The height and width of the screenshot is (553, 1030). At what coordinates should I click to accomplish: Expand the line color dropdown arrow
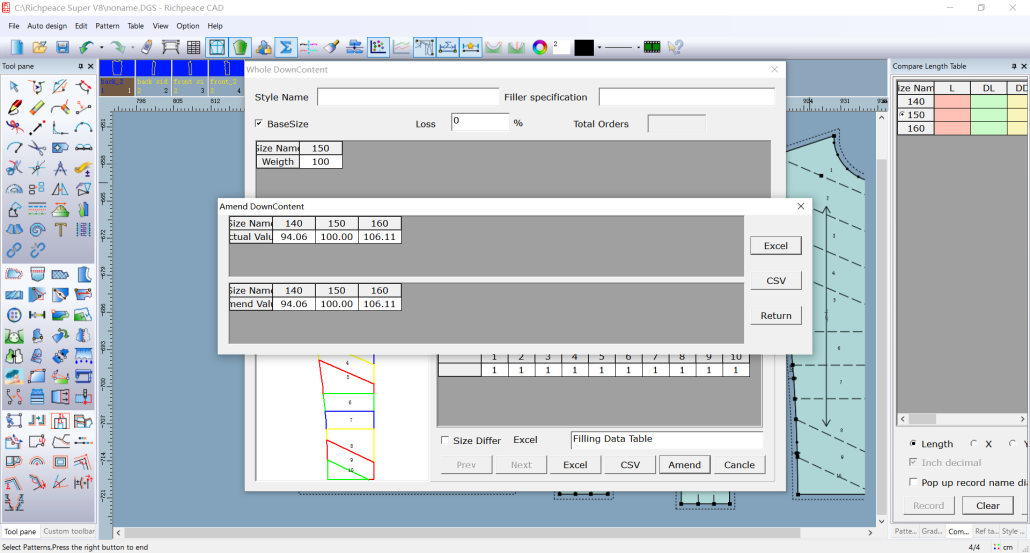tap(598, 47)
